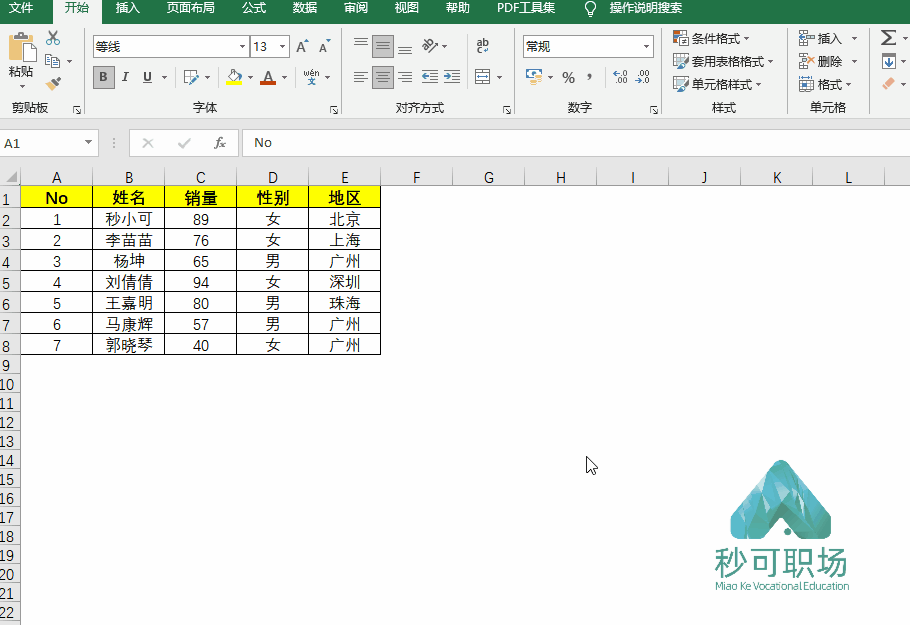Open the 数字 dialog launcher
Viewport: 910px width, 625px height.
[x=654, y=110]
